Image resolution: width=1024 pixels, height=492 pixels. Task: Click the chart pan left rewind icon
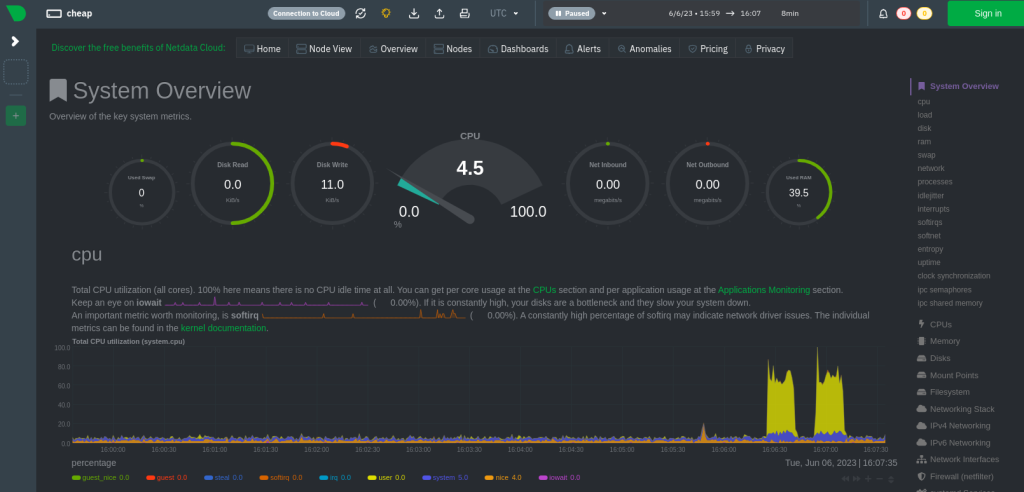click(845, 479)
